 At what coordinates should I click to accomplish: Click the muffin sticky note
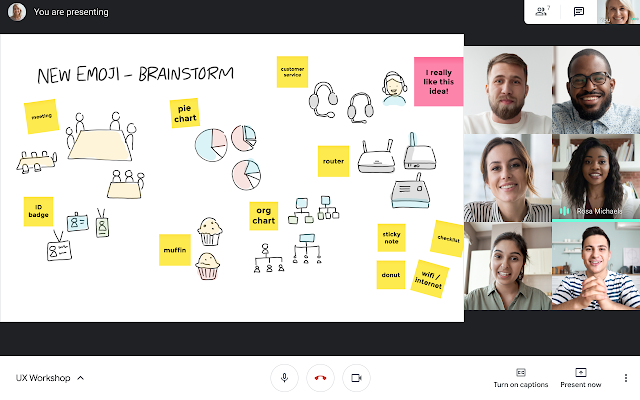[x=174, y=249]
